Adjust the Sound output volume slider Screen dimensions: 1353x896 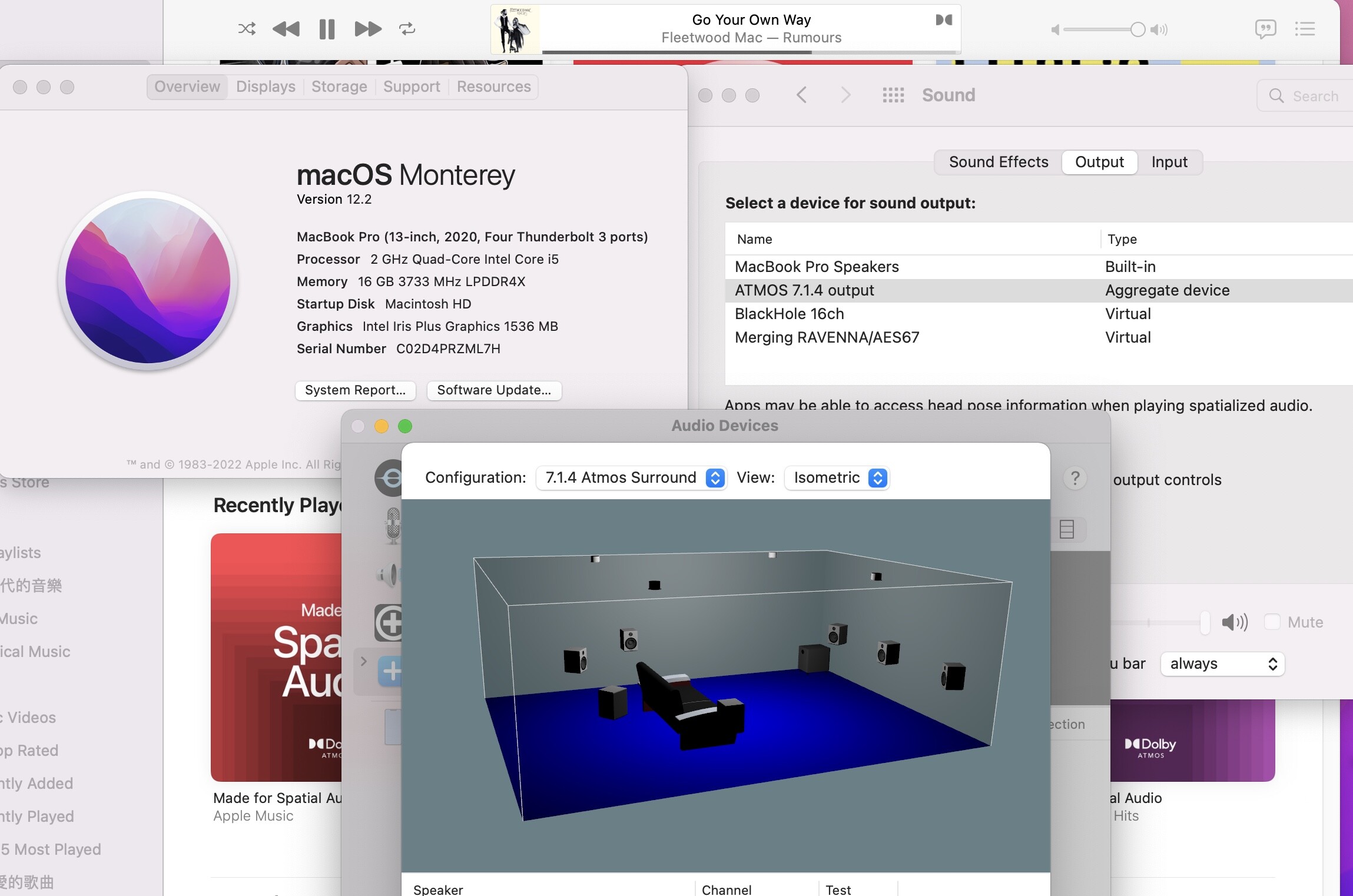click(1205, 622)
